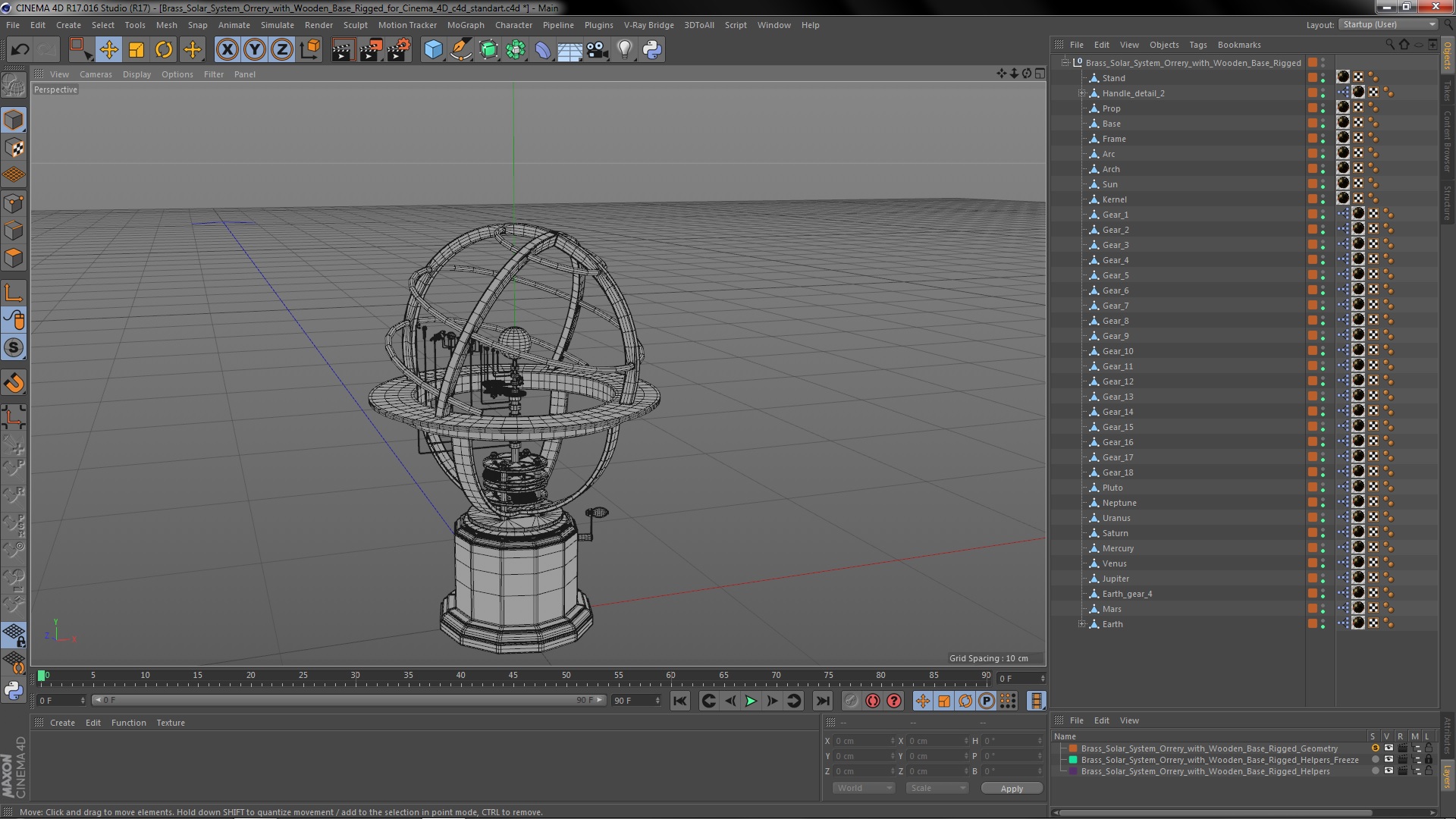Click stepper arrows of end frame 90 F

click(657, 701)
